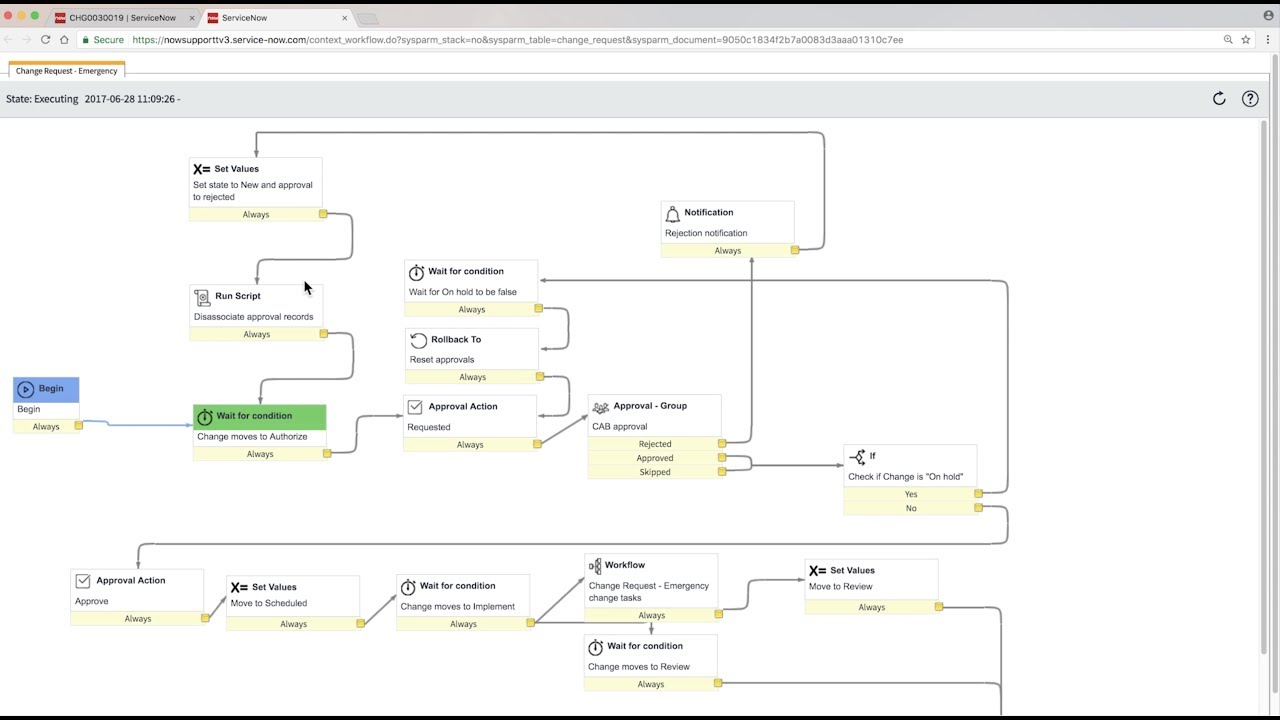Click the Always condition under Move to Scheduled
Viewport: 1280px width, 720px height.
pos(294,624)
